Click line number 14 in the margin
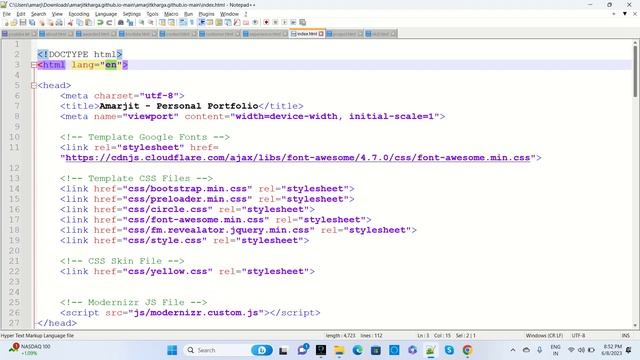 click(x=14, y=189)
